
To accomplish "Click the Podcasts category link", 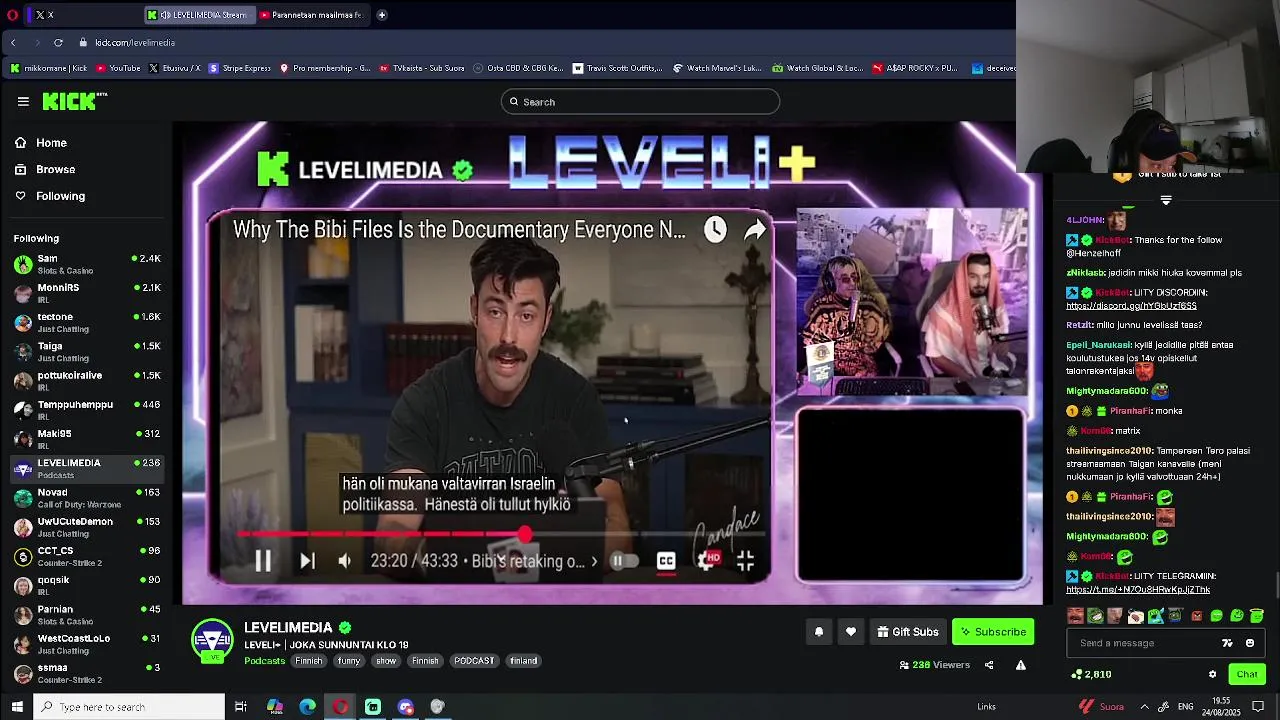I will 265,661.
